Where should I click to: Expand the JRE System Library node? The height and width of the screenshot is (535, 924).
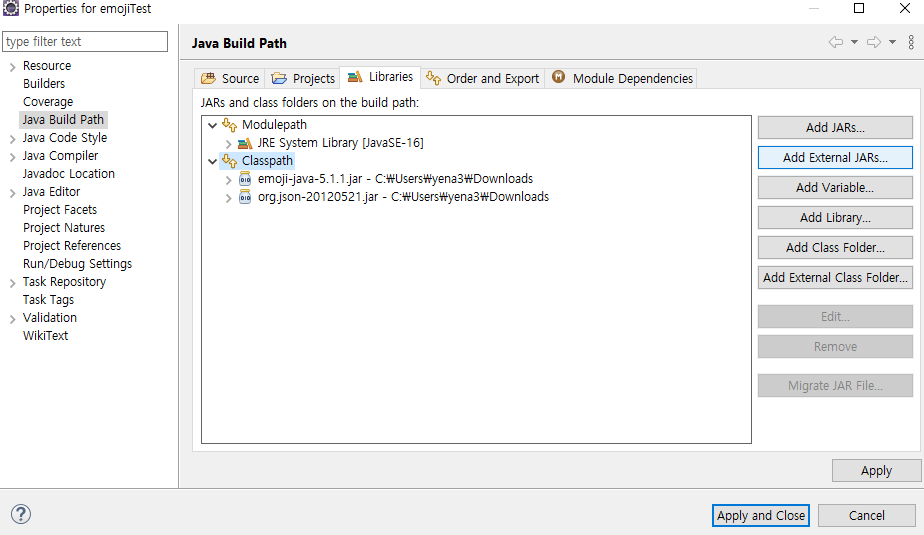pos(229,144)
